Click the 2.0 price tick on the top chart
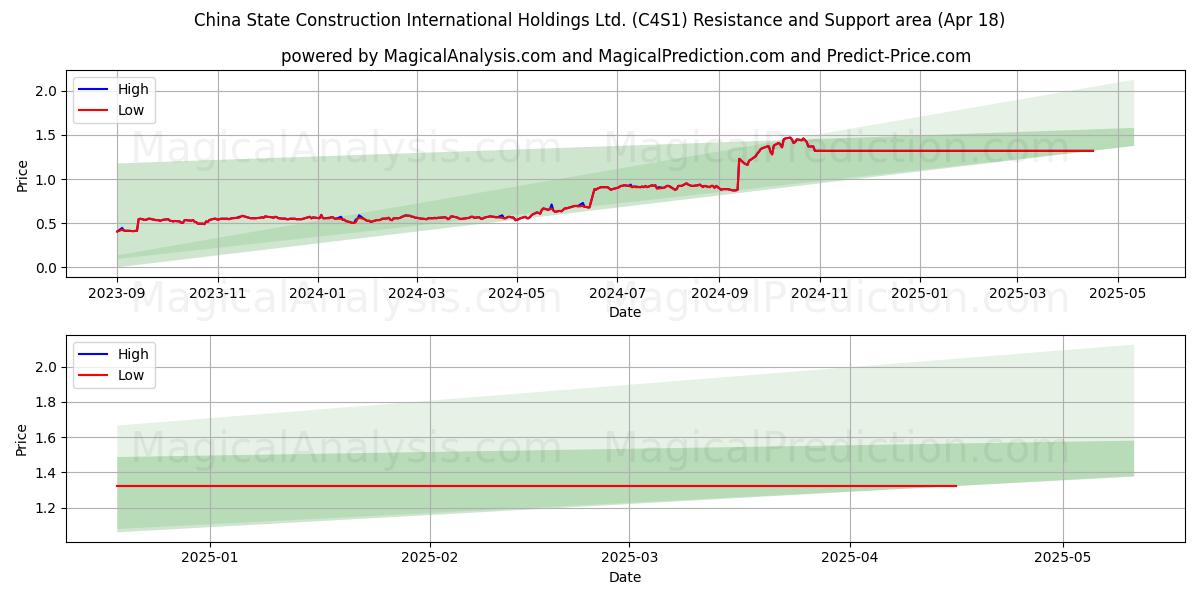The width and height of the screenshot is (1200, 600). coord(48,91)
